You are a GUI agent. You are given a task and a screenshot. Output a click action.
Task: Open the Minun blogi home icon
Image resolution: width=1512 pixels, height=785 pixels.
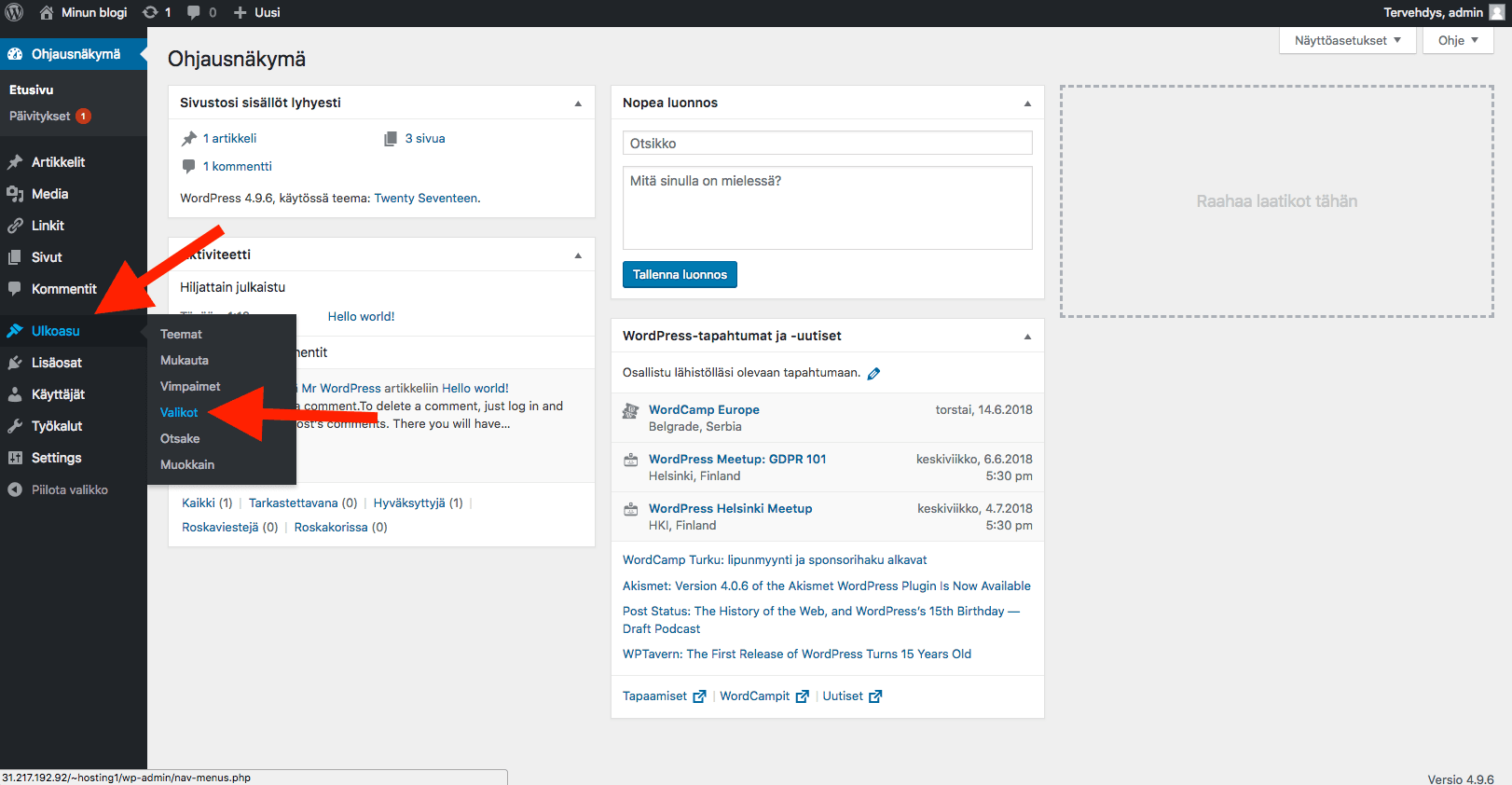tap(47, 12)
